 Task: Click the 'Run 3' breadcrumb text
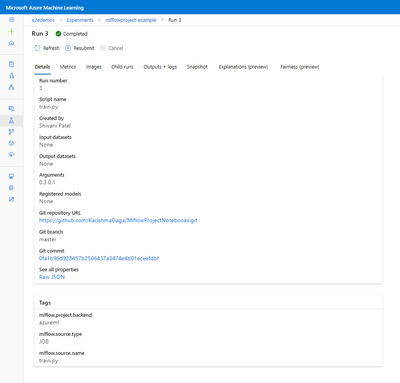click(x=175, y=20)
